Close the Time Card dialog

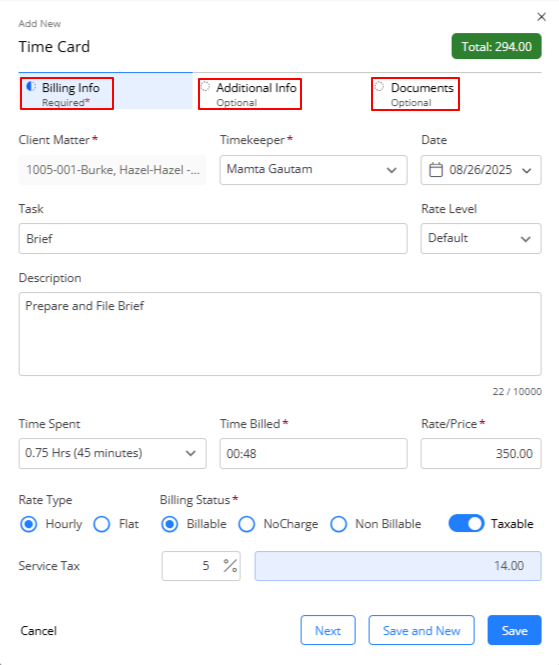click(541, 17)
